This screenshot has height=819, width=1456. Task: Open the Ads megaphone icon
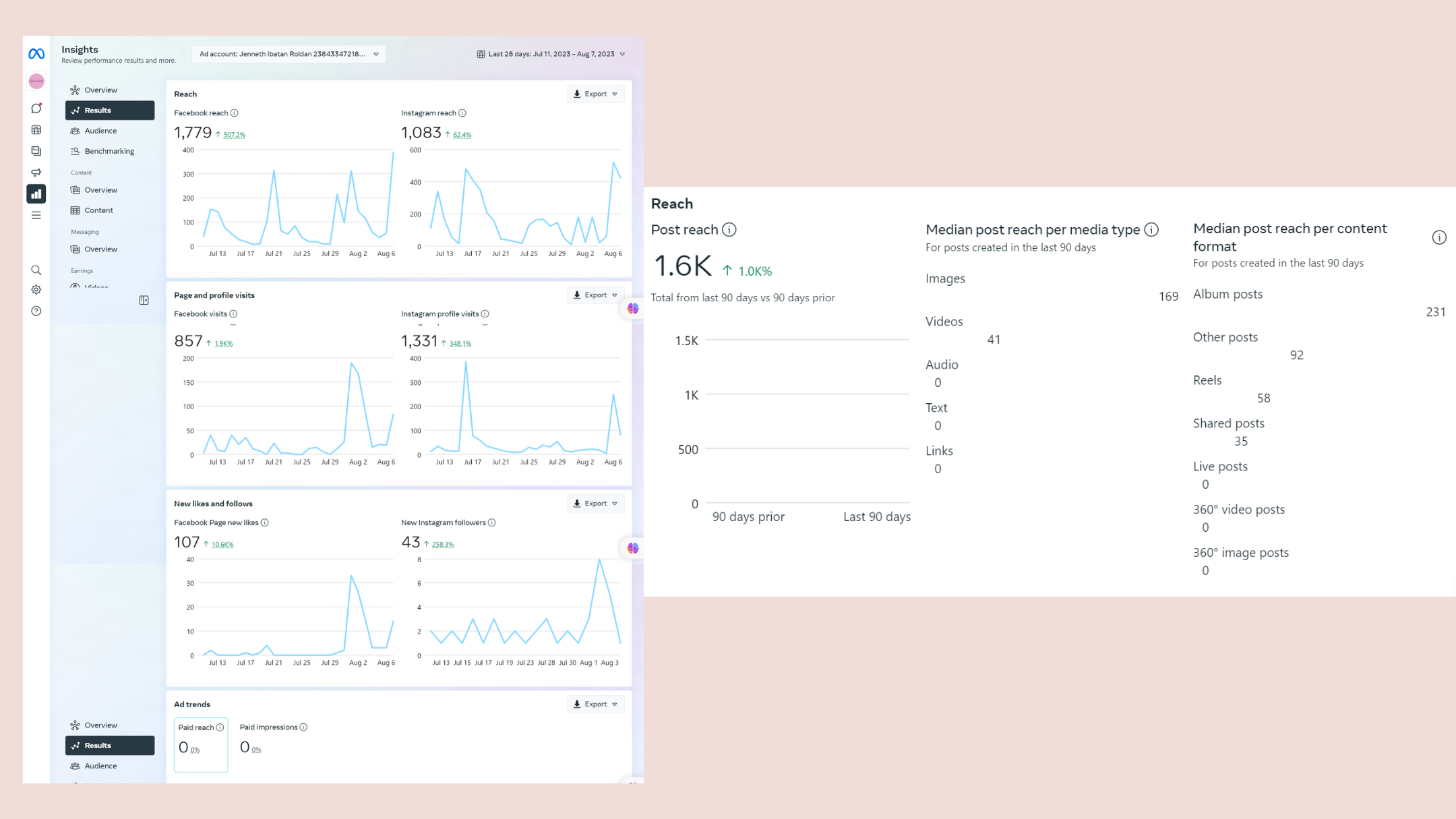click(x=36, y=173)
